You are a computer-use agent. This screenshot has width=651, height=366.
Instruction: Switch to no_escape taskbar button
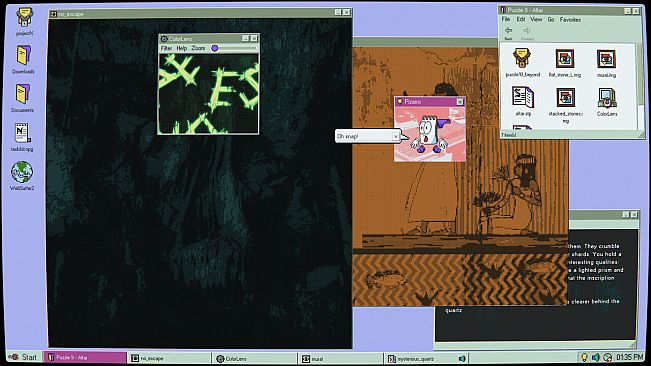(x=169, y=358)
